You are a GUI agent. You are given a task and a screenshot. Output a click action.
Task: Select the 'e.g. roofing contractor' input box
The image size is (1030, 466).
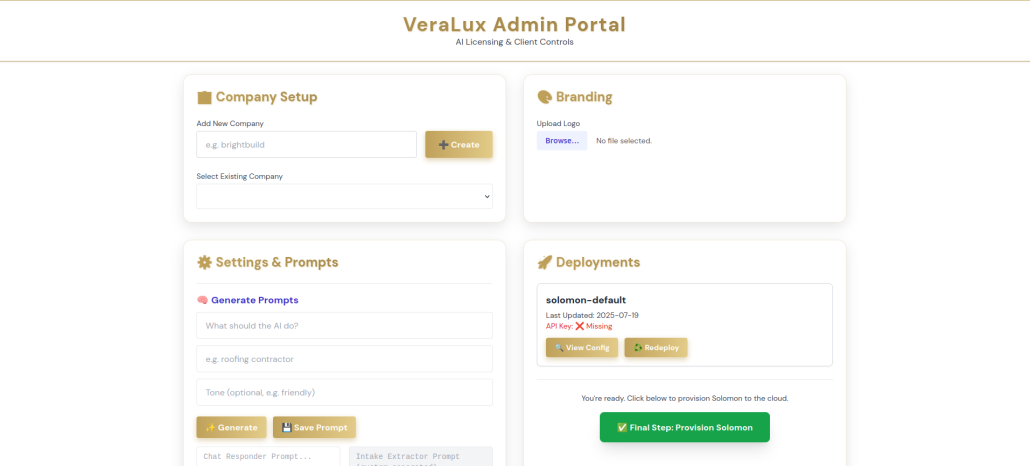point(344,359)
